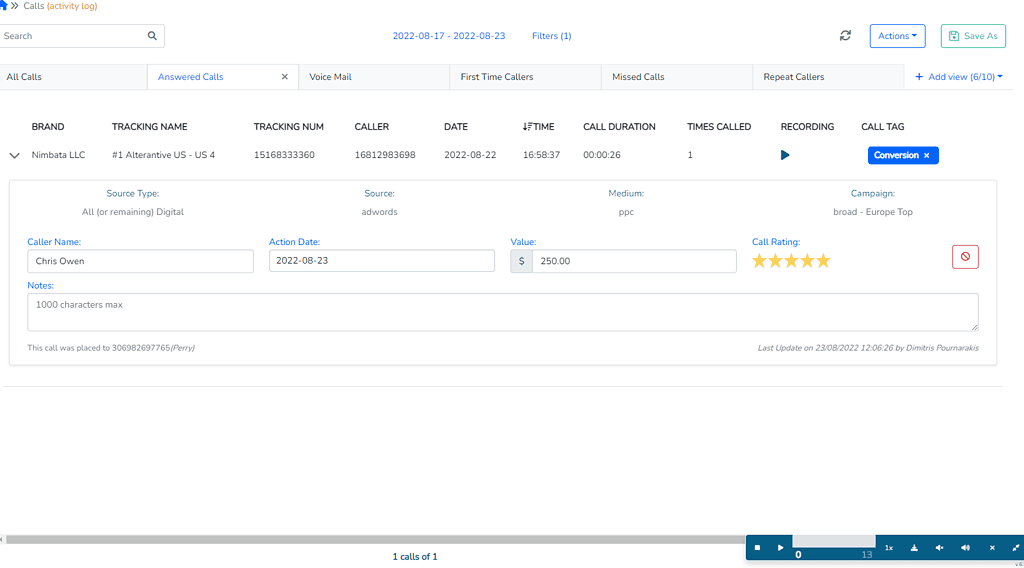Click the CALL TAG column header
Image resolution: width=1024 pixels, height=568 pixels.
(x=882, y=127)
